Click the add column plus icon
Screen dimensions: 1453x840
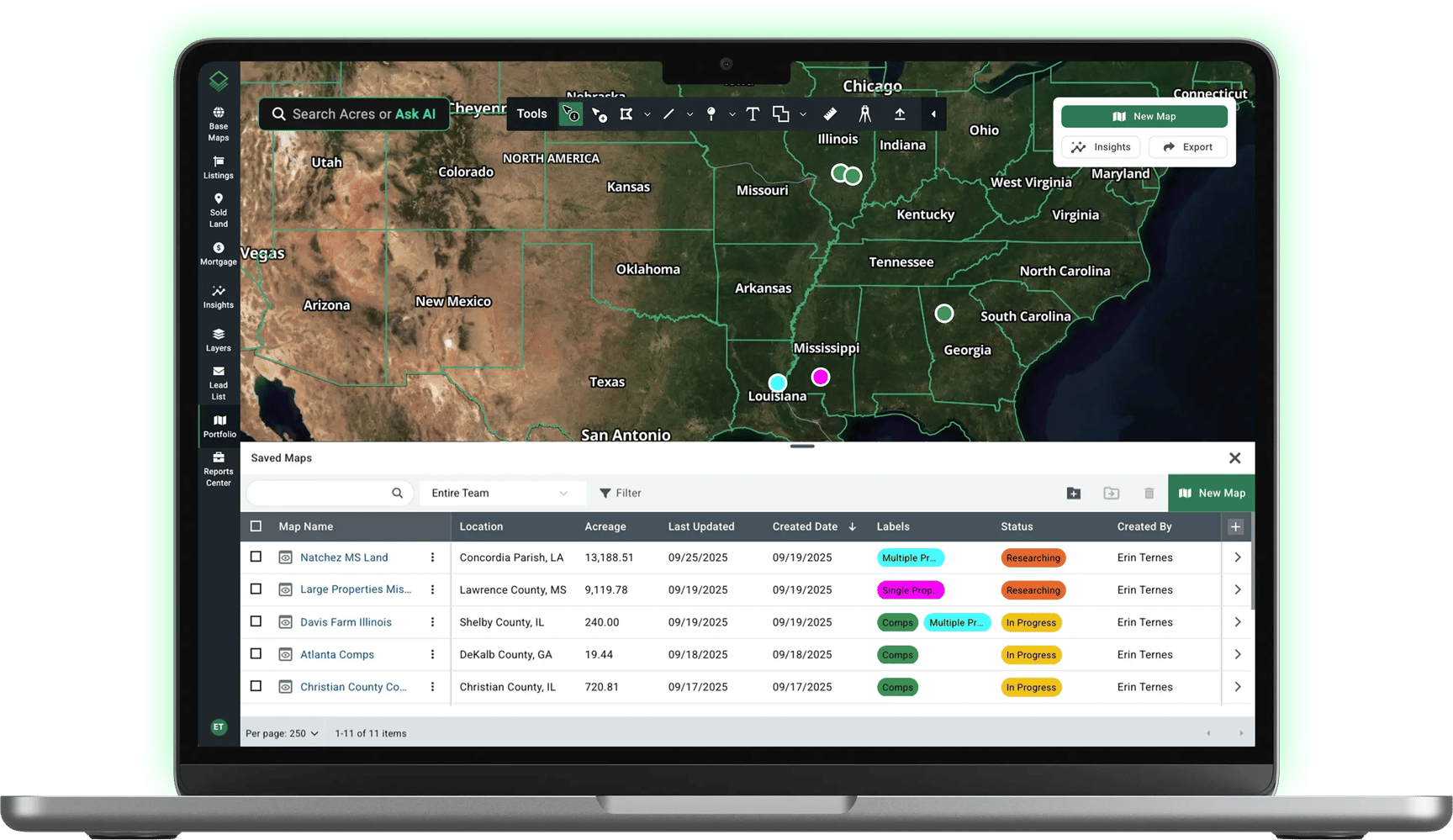(x=1235, y=527)
